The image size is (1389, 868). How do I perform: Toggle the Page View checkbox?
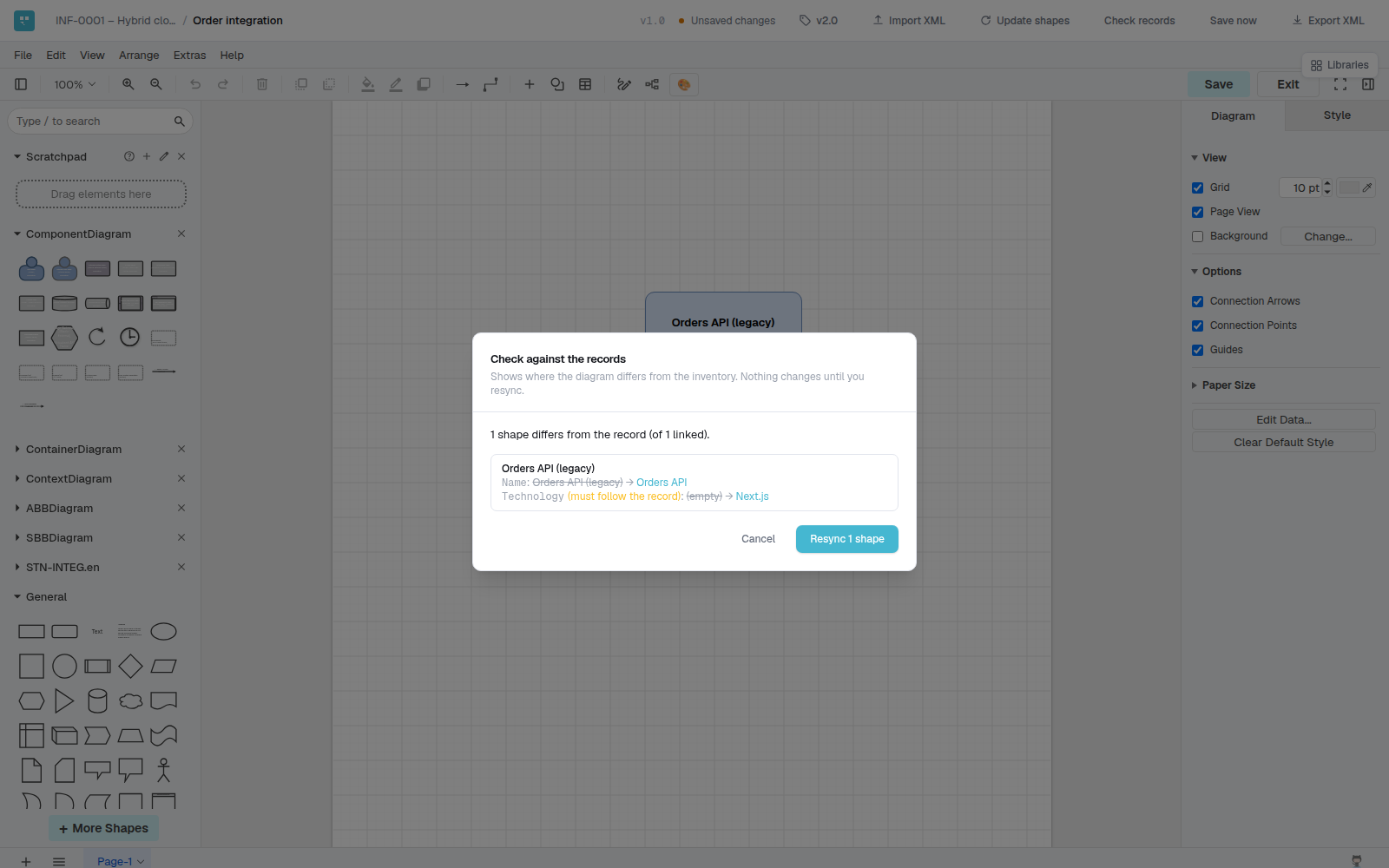(x=1198, y=212)
